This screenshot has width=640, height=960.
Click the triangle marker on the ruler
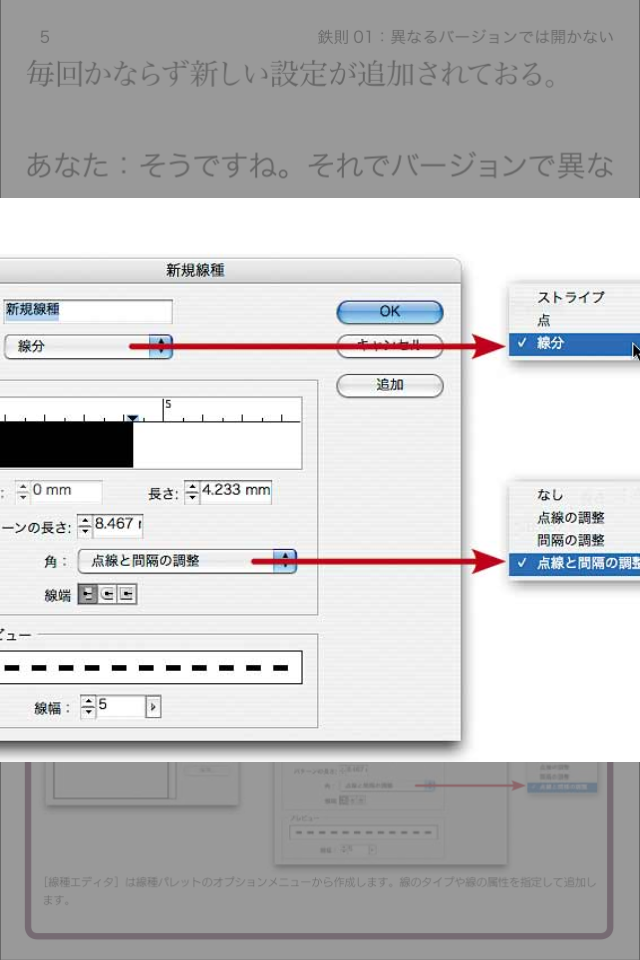(x=132, y=418)
